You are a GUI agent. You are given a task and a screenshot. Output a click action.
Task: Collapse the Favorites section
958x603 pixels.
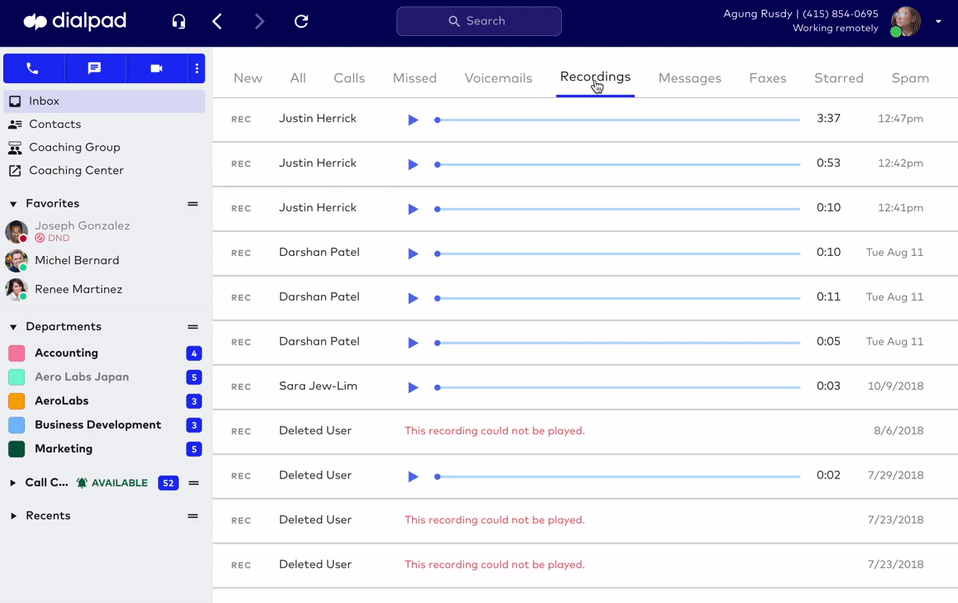point(13,203)
